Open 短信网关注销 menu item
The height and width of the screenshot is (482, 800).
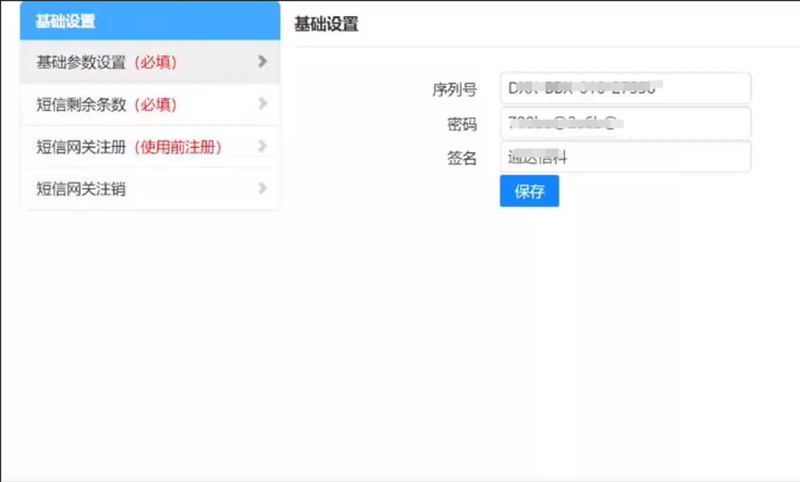(150, 189)
